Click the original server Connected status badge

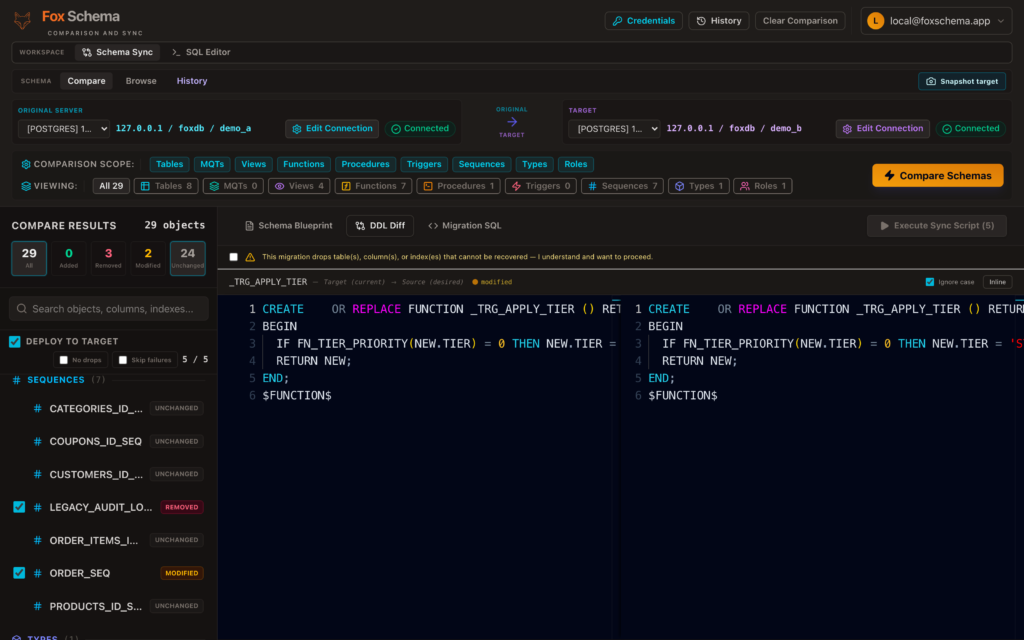420,129
